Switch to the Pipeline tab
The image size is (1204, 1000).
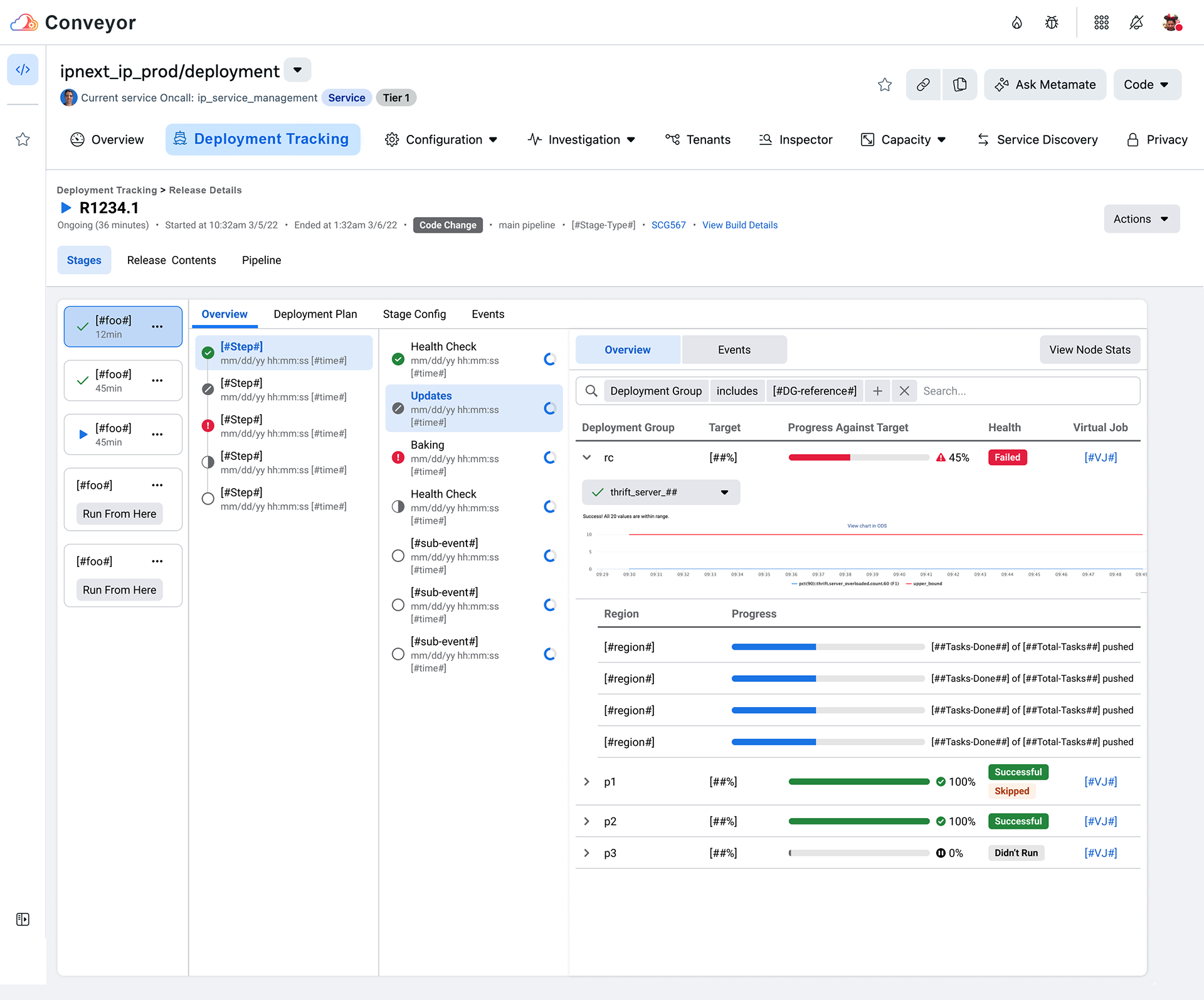[261, 260]
